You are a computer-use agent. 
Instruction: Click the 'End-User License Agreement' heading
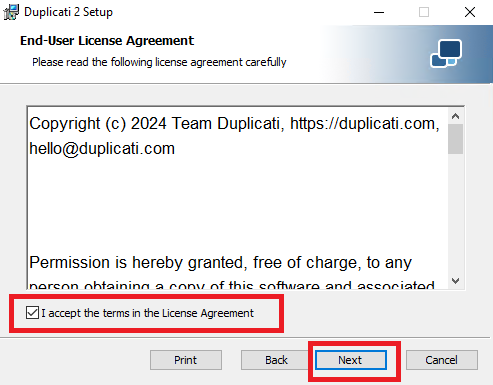point(107,41)
